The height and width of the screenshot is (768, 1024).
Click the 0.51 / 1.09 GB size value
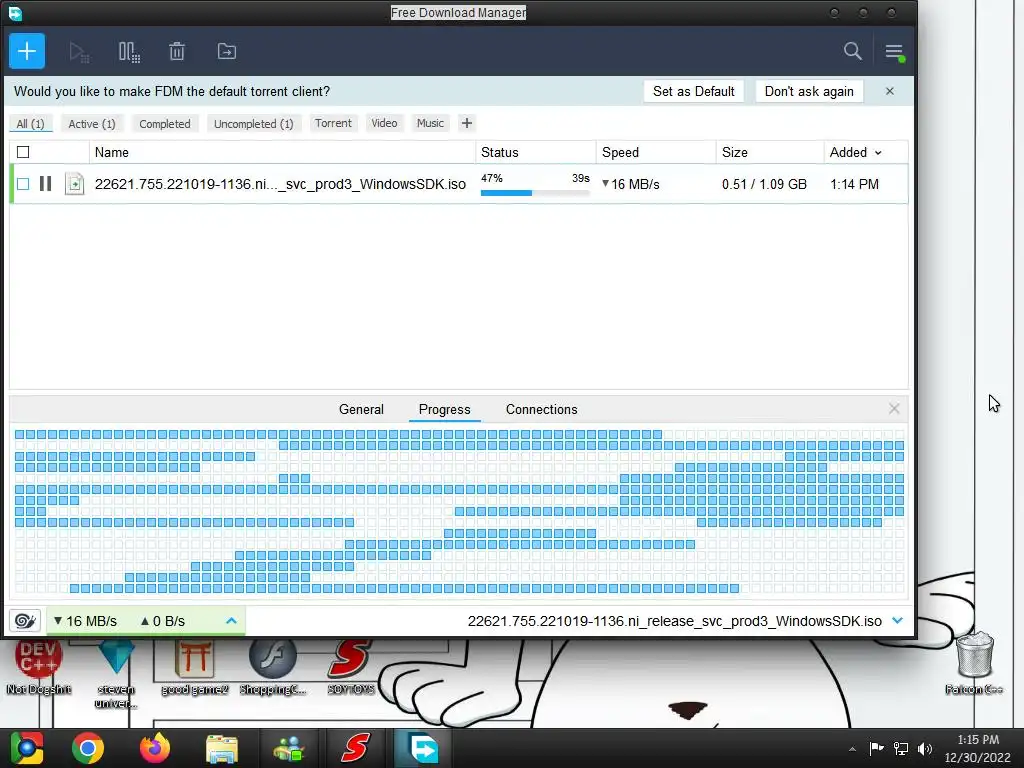tap(764, 185)
